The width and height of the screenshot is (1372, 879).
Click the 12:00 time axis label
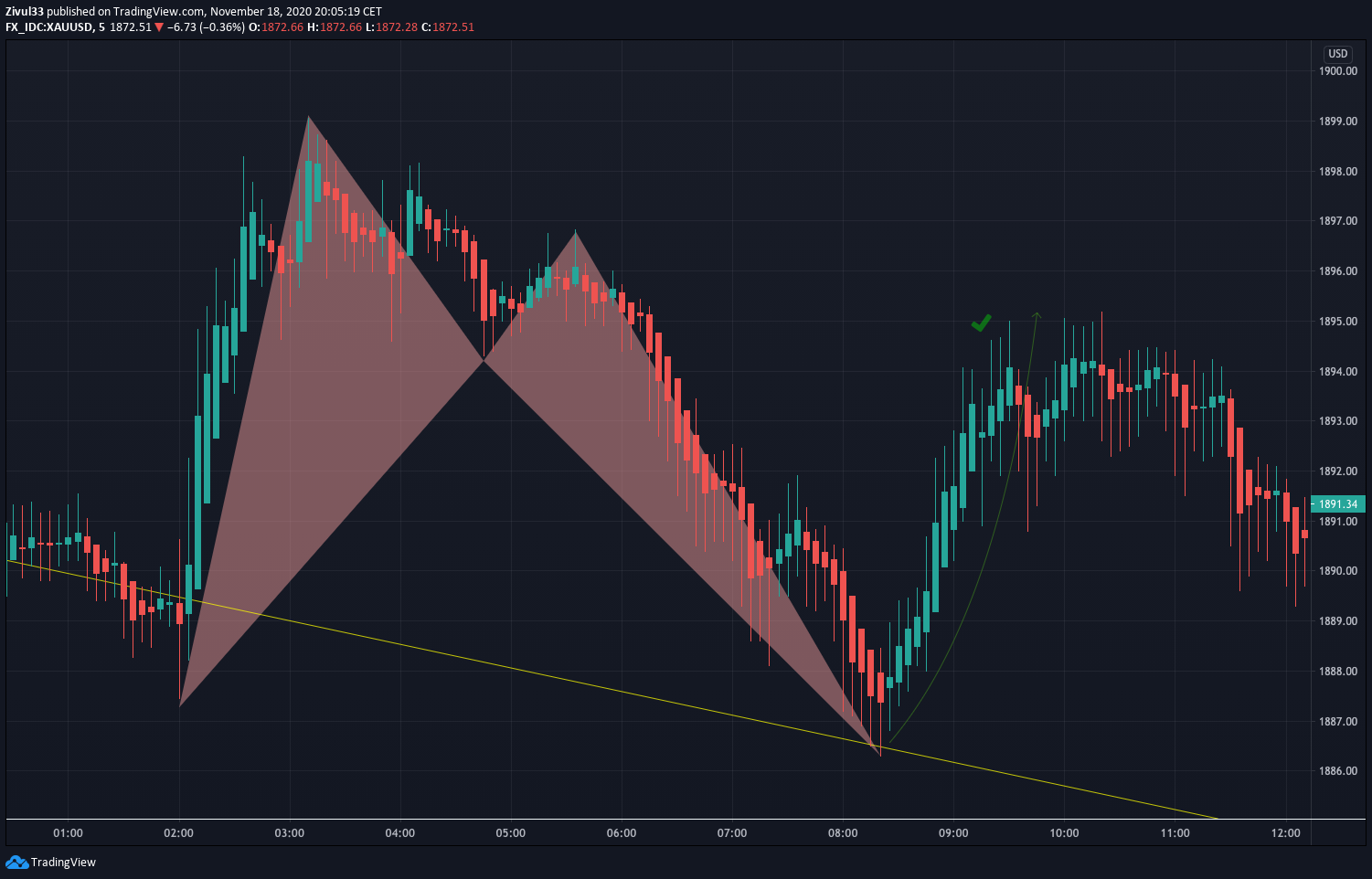(1286, 833)
